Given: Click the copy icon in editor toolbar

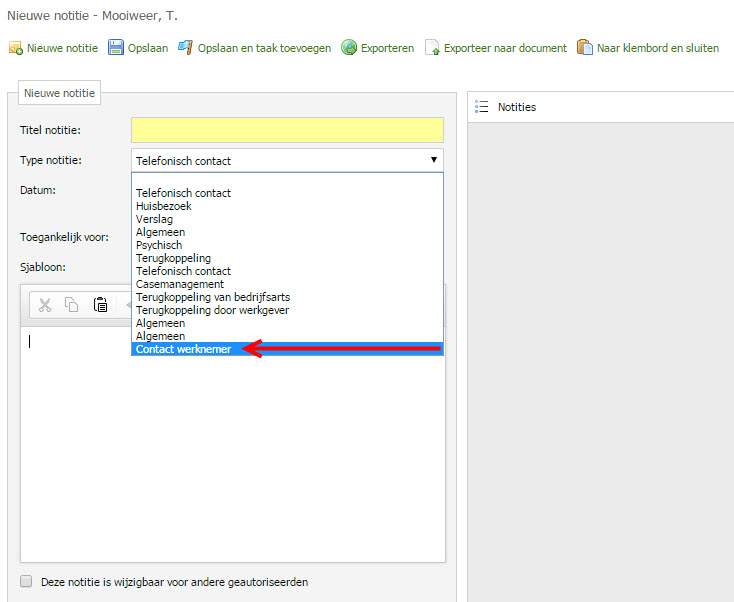Looking at the screenshot, I should [72, 305].
